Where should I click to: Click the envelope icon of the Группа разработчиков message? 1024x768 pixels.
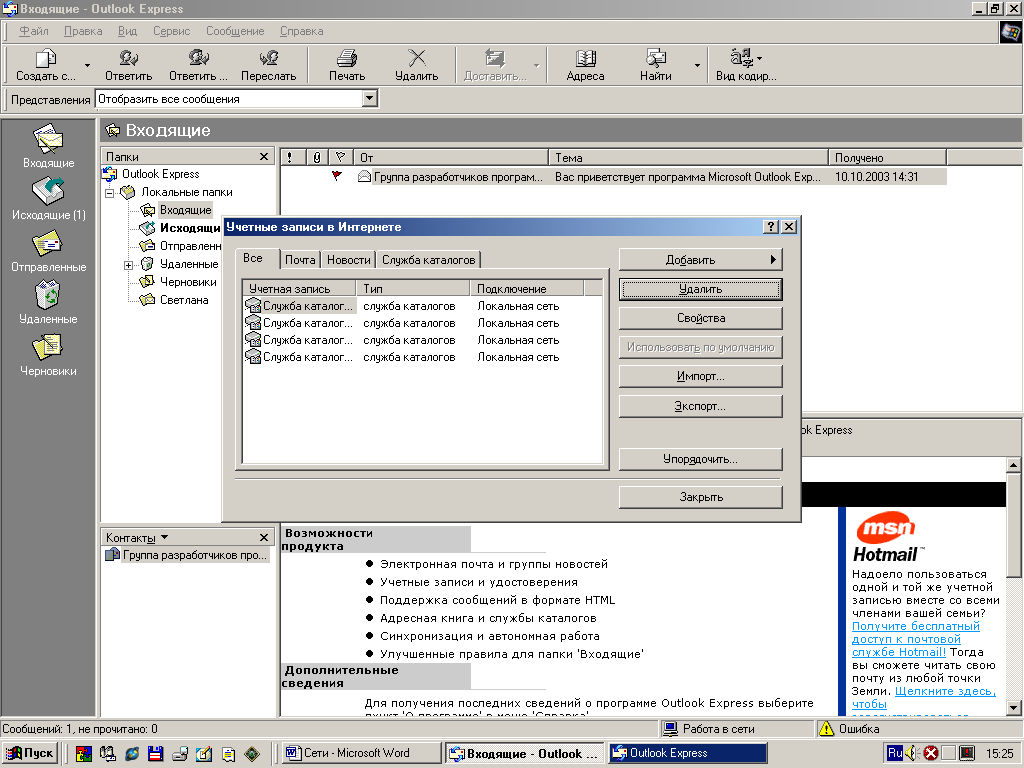pyautogui.click(x=364, y=176)
